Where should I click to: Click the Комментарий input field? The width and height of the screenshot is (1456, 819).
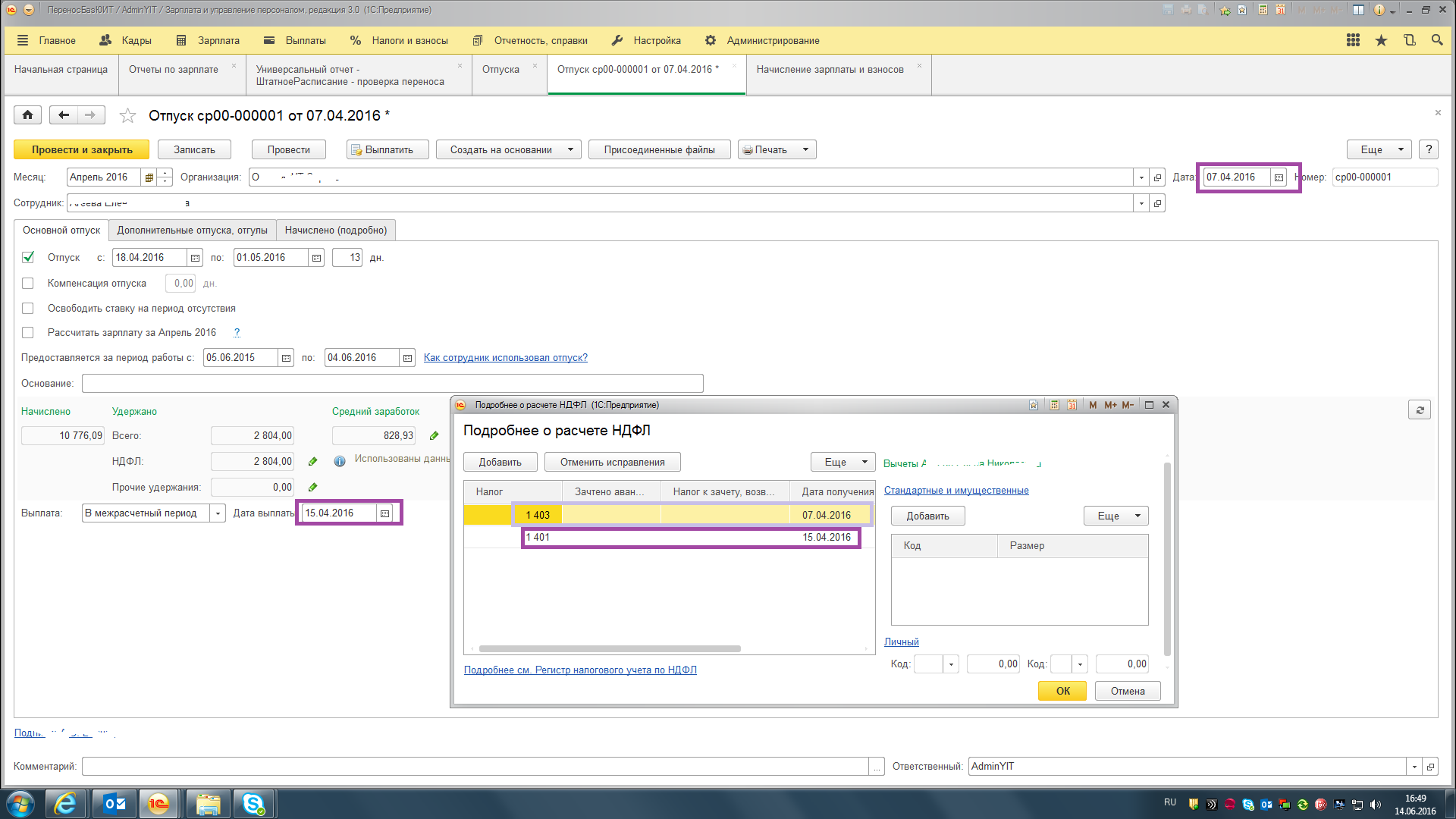[475, 767]
